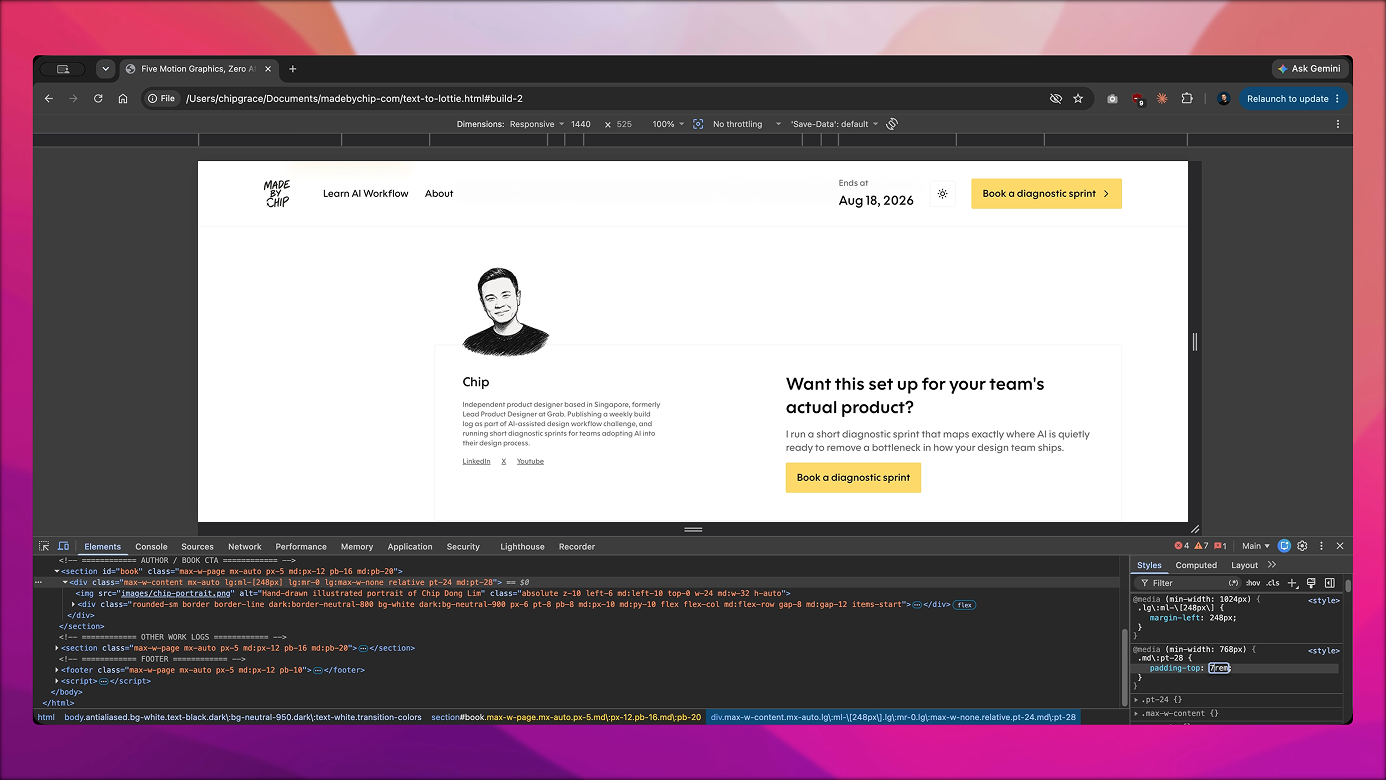Open the 100% zoom dropdown
Image resolution: width=1386 pixels, height=780 pixels.
pyautogui.click(x=668, y=124)
